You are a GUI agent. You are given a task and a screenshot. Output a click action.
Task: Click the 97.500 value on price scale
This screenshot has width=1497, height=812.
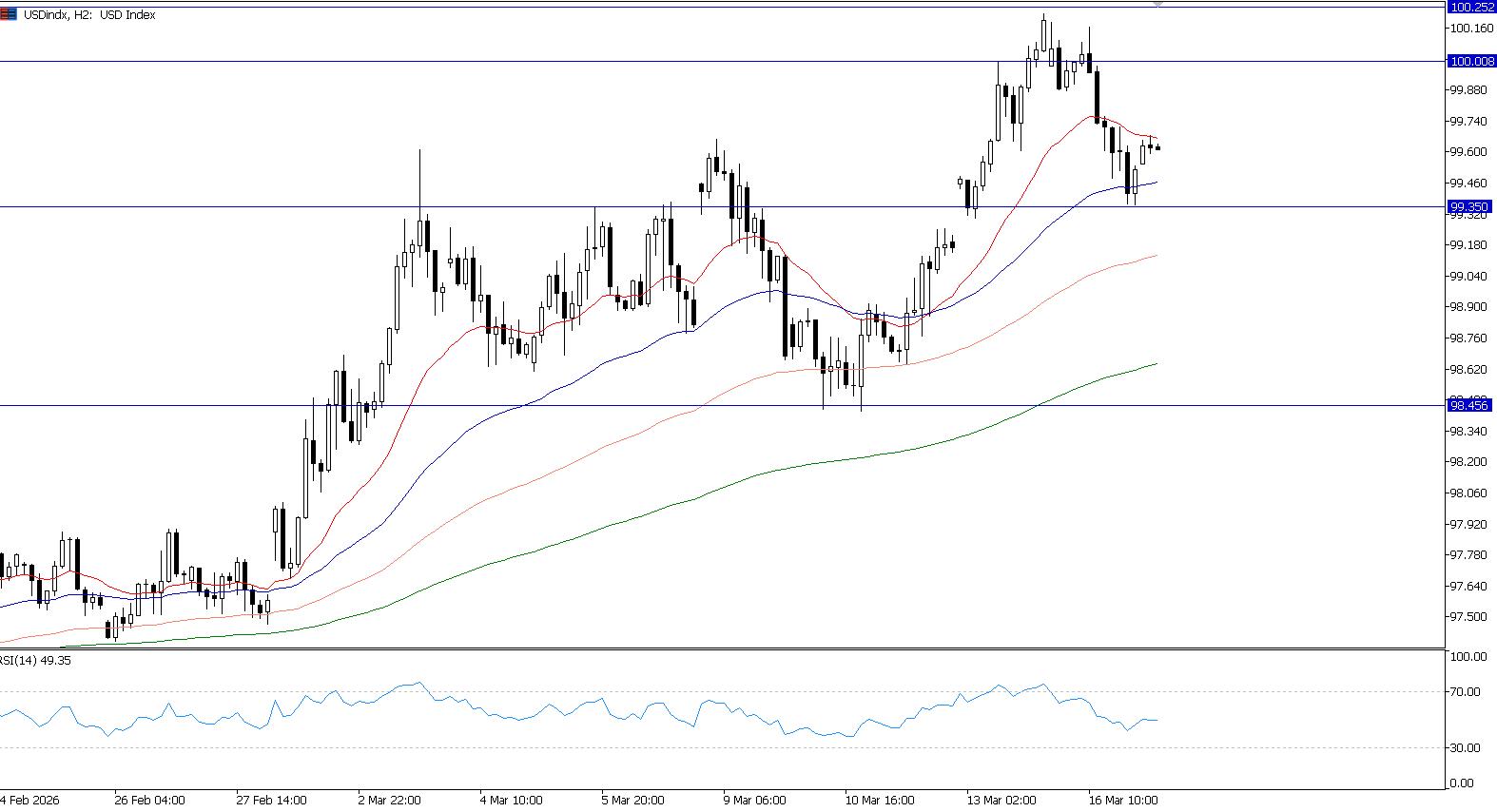tap(1468, 617)
